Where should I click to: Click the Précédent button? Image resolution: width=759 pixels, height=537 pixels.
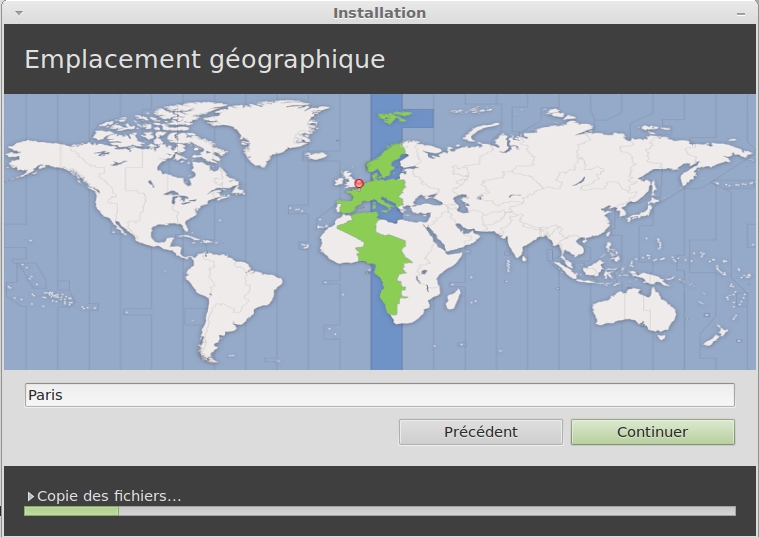(x=480, y=432)
